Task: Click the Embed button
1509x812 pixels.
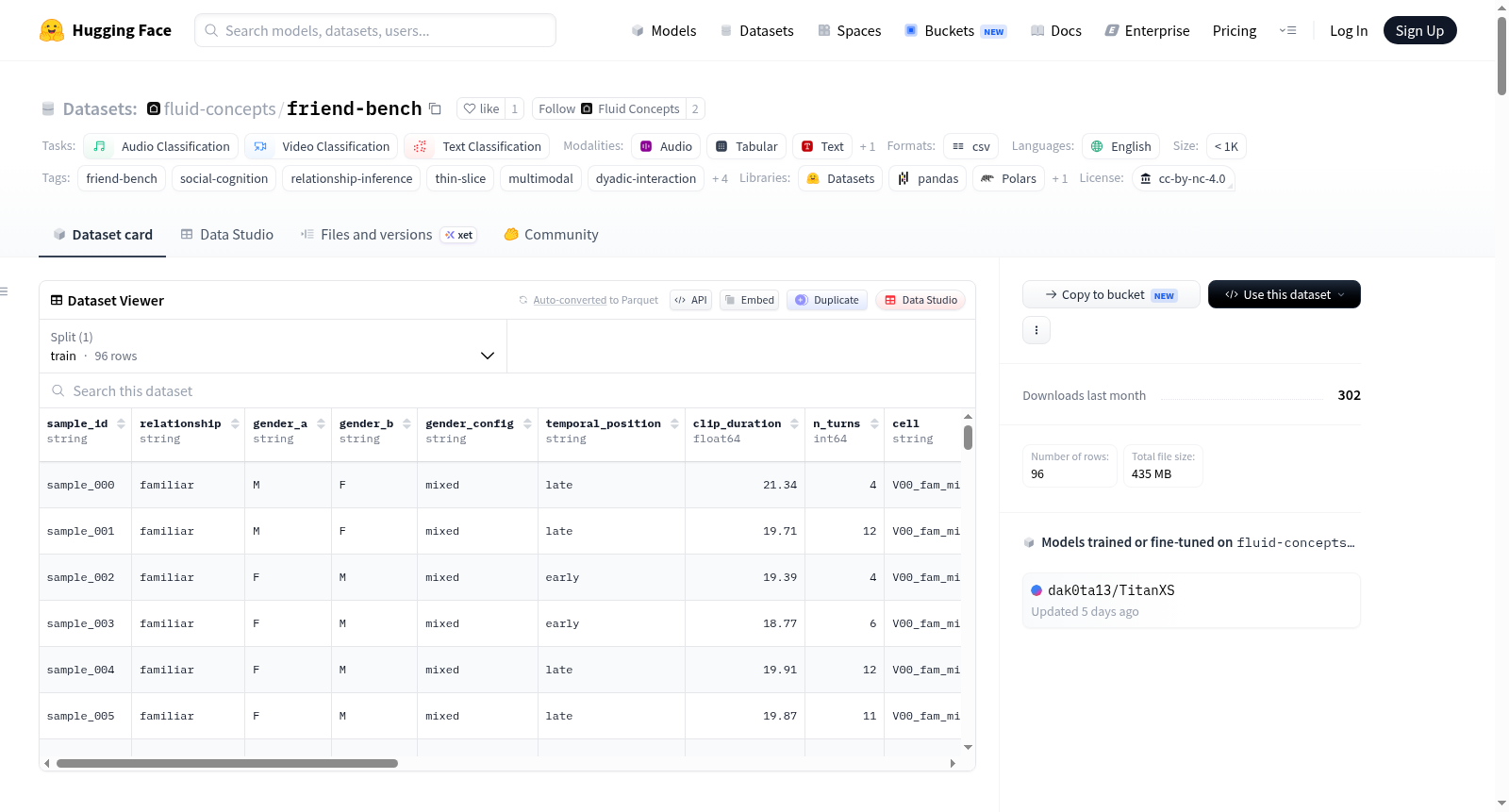Action: [x=749, y=300]
